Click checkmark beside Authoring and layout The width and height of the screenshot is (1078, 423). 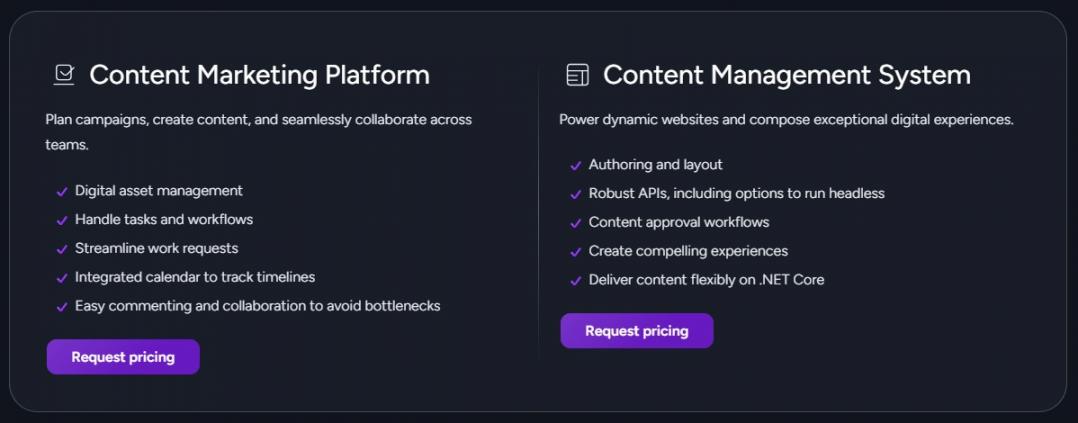point(575,166)
